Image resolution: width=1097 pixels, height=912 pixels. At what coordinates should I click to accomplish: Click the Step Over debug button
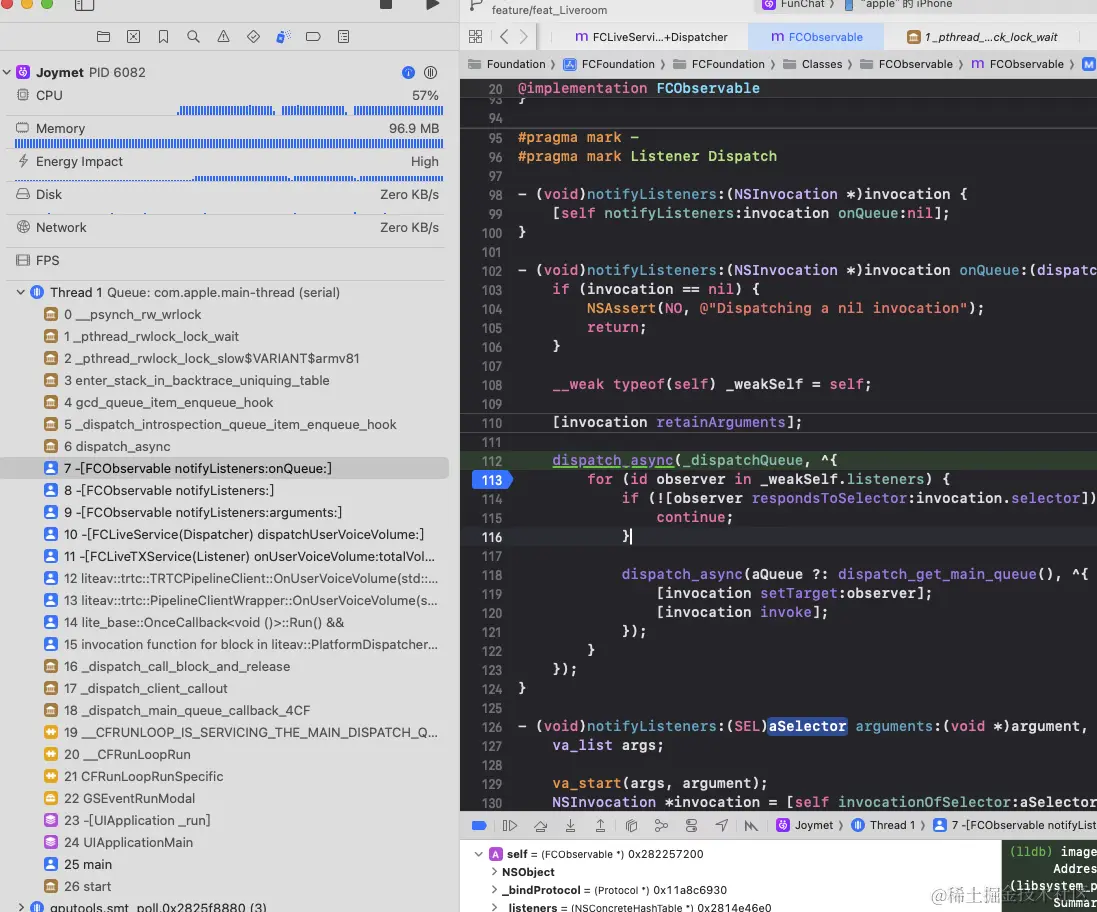(x=540, y=826)
